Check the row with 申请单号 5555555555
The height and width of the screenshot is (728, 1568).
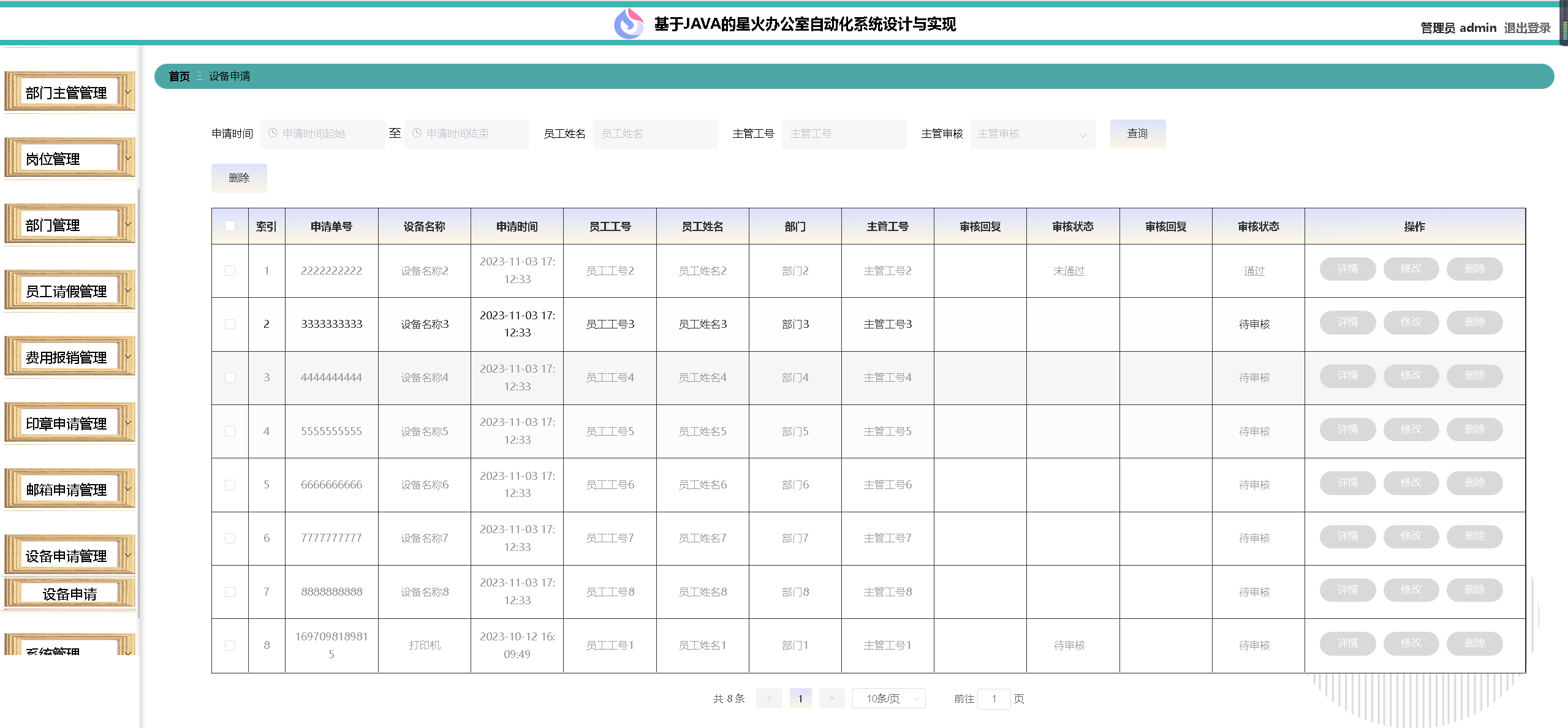230,431
